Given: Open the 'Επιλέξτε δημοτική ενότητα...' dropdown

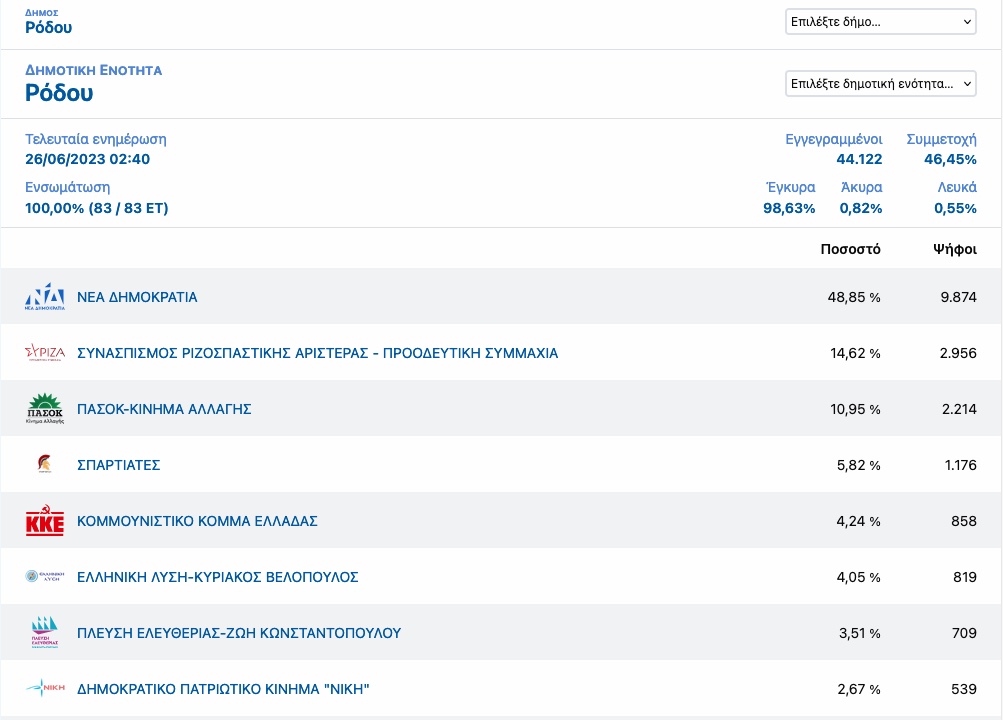Looking at the screenshot, I should (881, 84).
